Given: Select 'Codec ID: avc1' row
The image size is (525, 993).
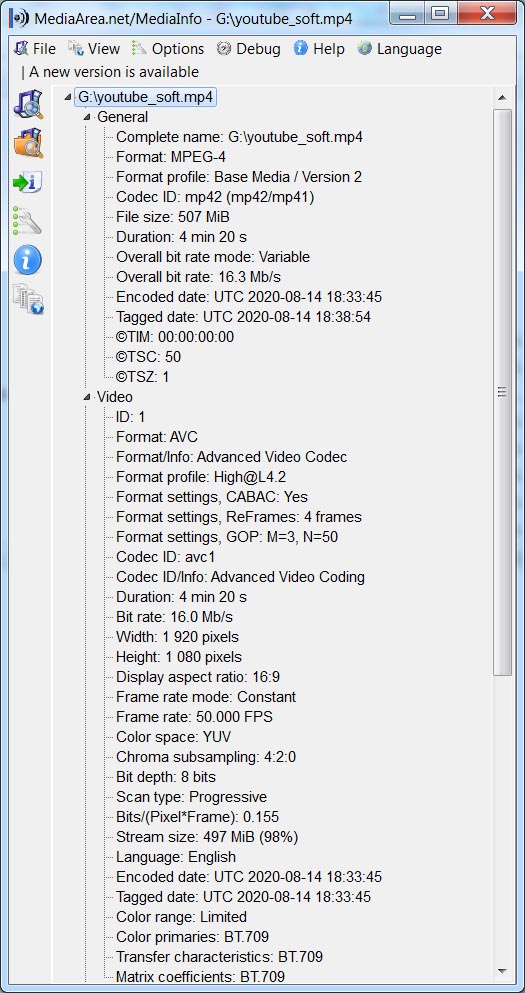Looking at the screenshot, I should (166, 557).
